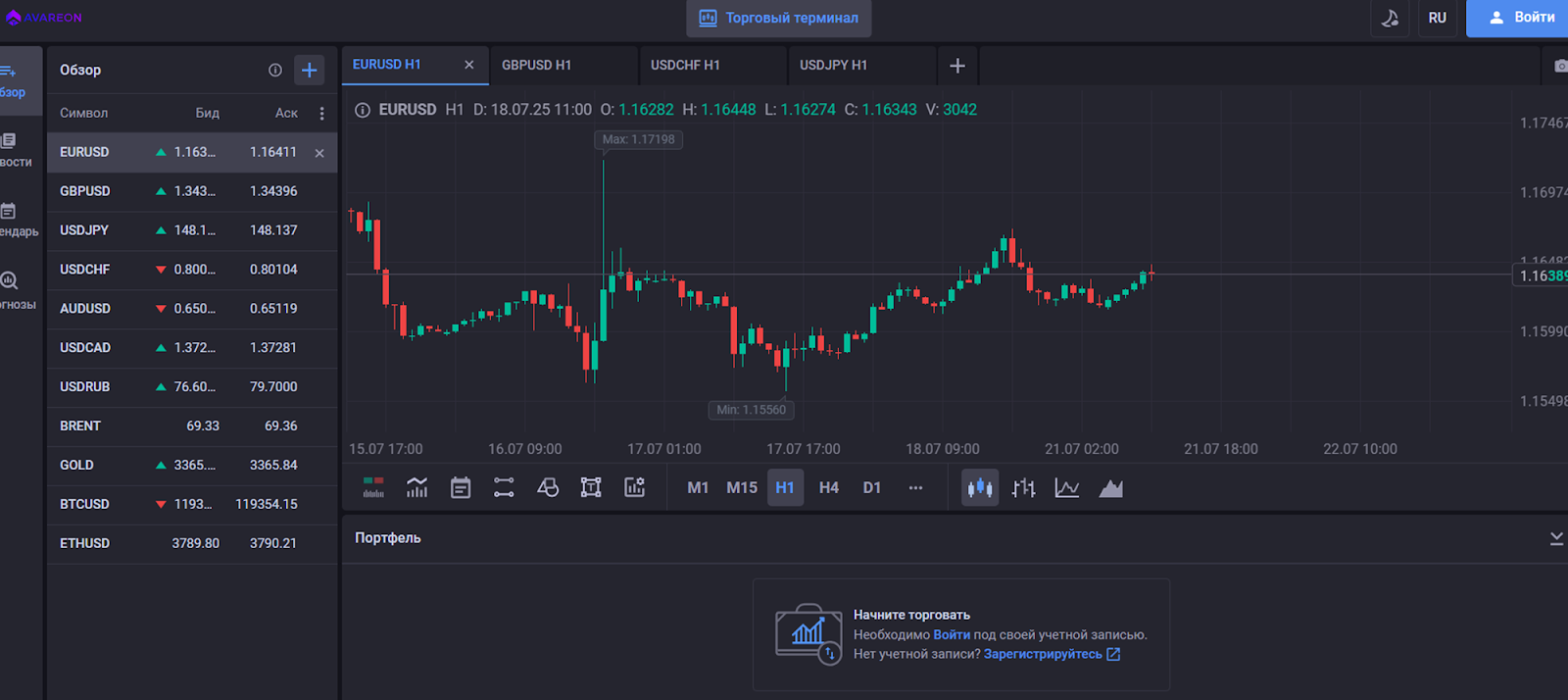
Task: Click the Бид column header
Action: tap(208, 114)
